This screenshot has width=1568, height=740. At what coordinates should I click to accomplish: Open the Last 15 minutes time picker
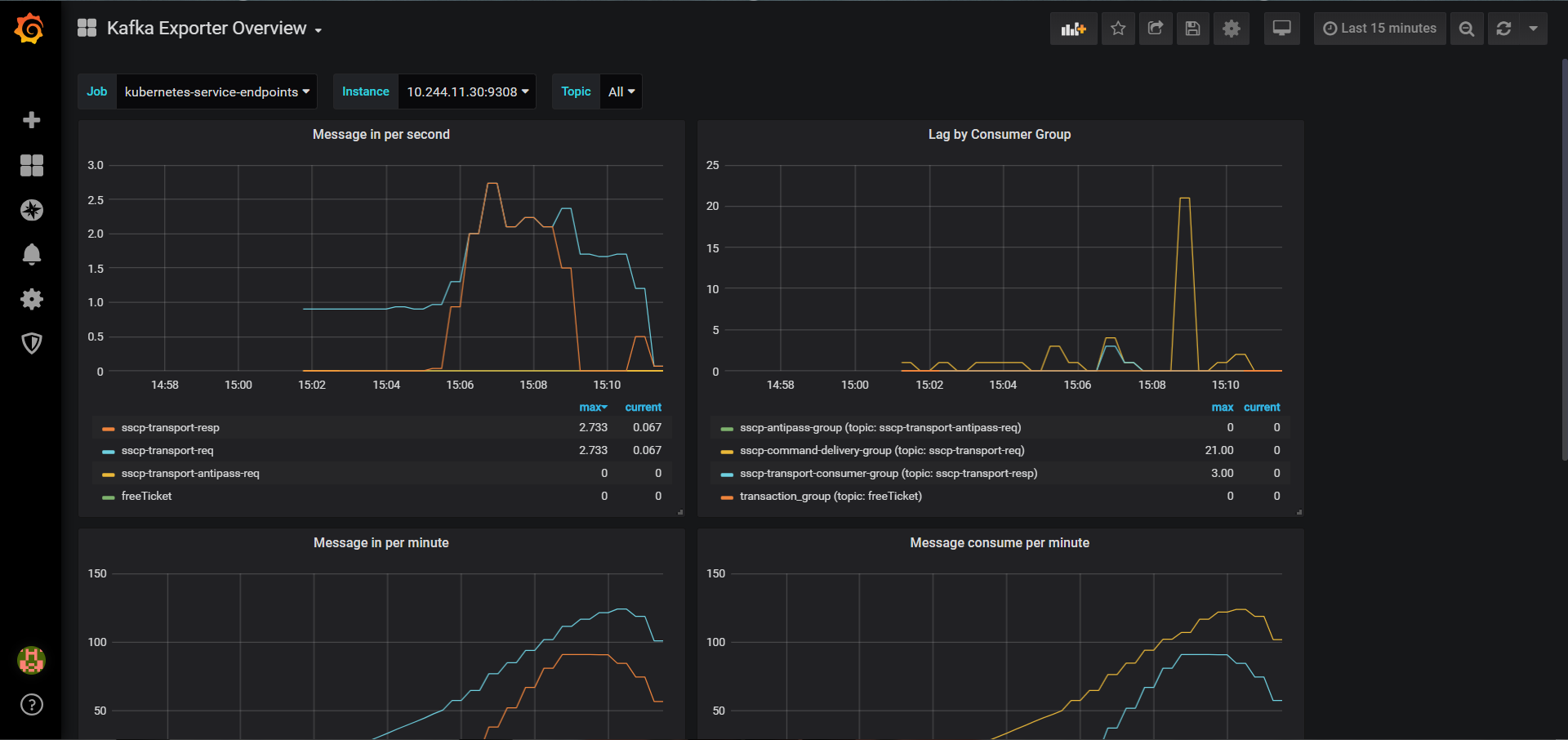click(1380, 29)
